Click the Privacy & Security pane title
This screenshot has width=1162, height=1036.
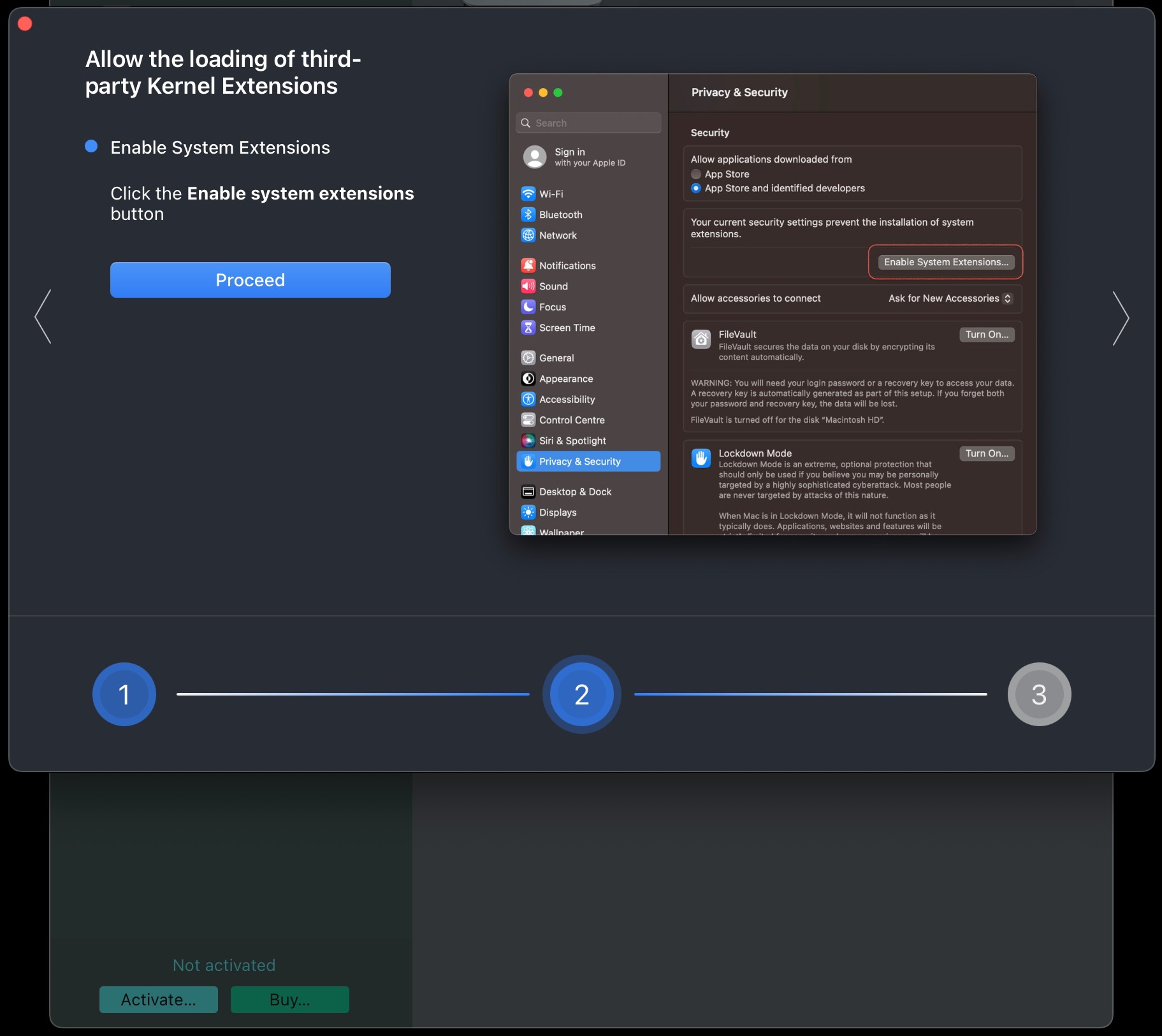739,92
